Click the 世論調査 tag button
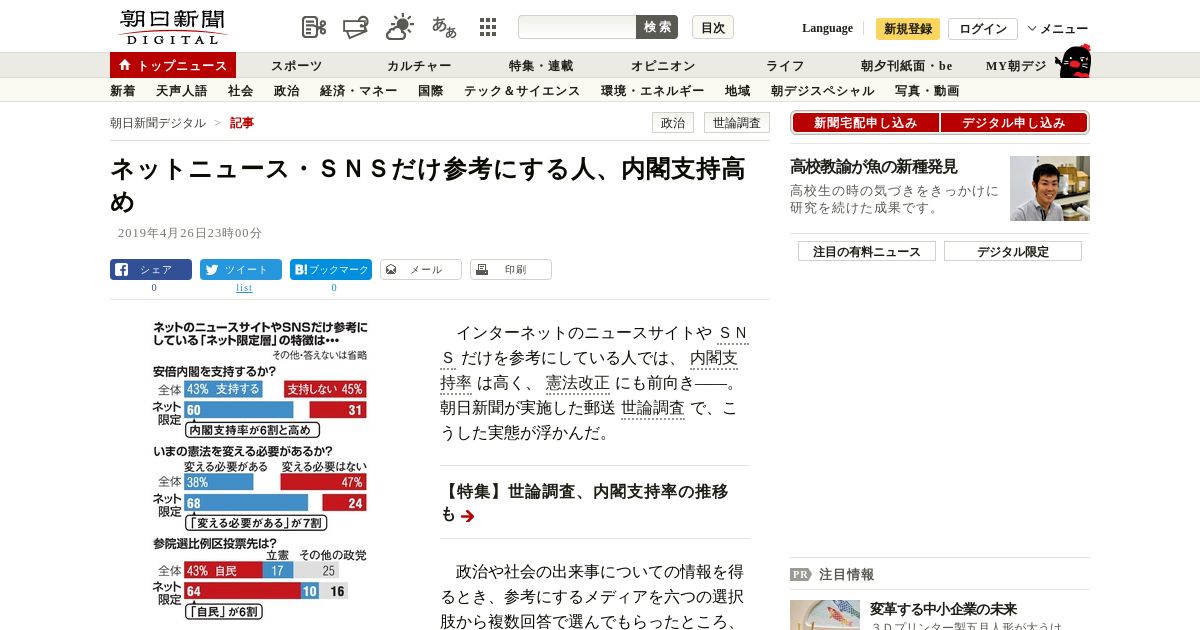 (737, 123)
